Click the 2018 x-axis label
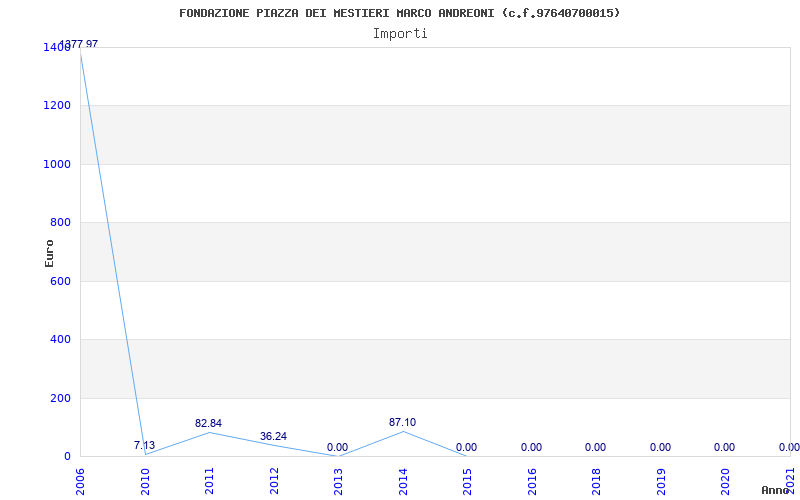 [x=597, y=481]
